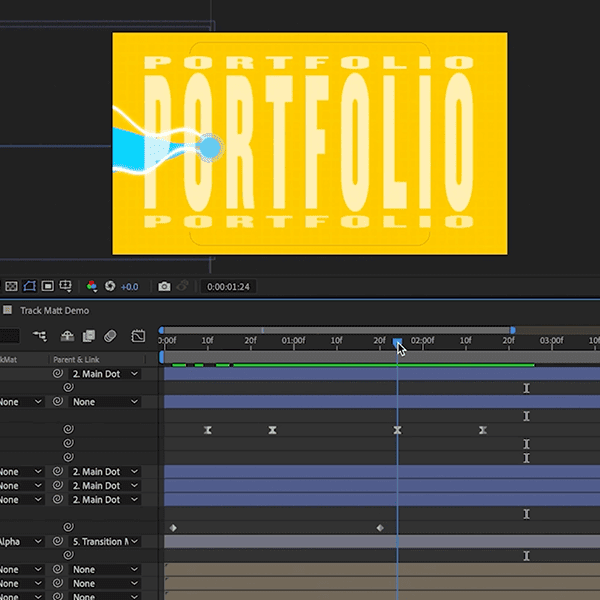Enable the Motion Blur icon

111,336
